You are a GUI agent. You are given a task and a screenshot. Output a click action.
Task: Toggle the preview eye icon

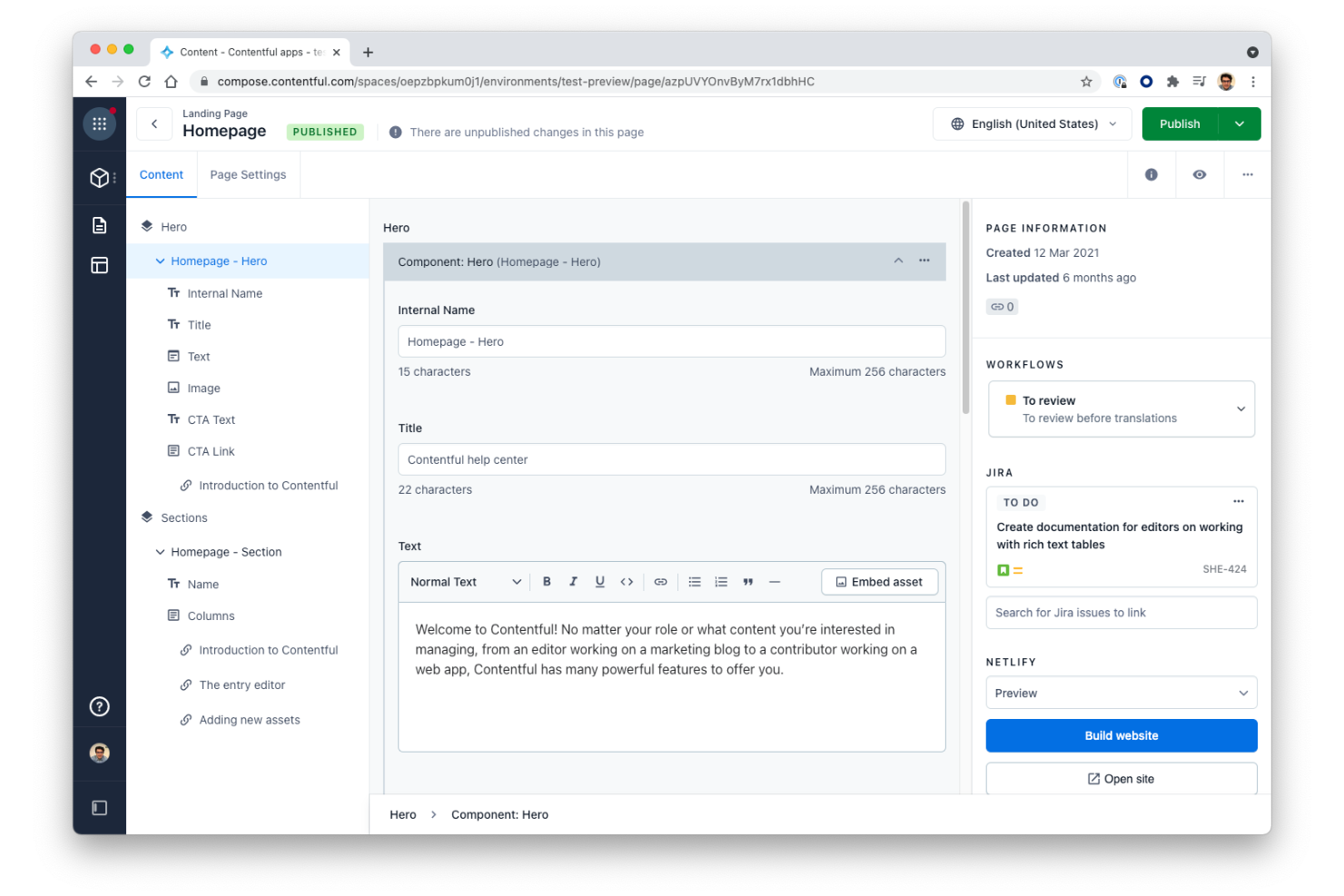pos(1200,174)
